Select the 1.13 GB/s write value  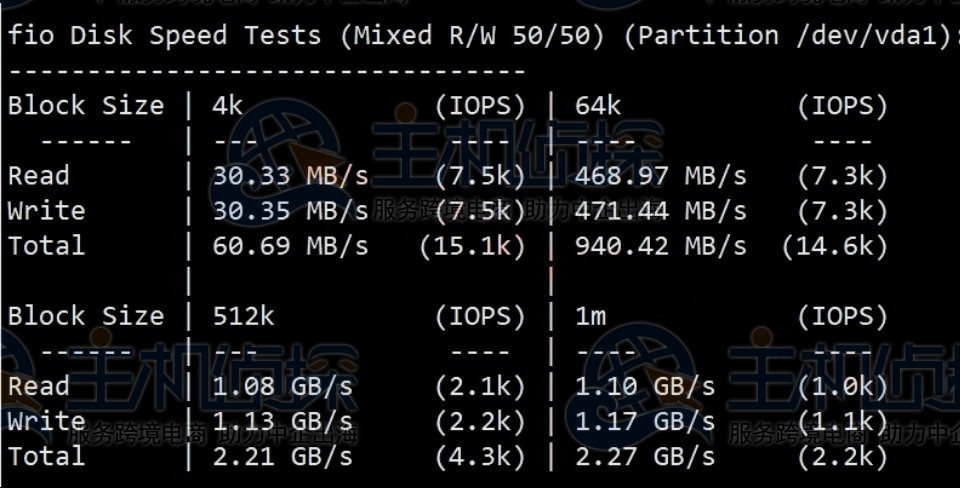282,422
